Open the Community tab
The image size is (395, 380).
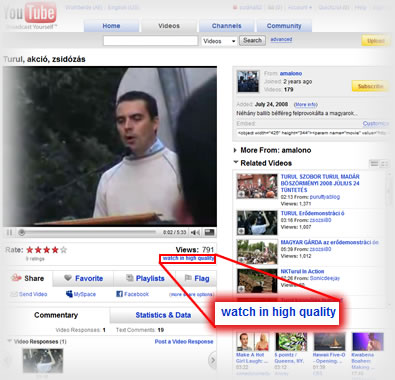284,26
